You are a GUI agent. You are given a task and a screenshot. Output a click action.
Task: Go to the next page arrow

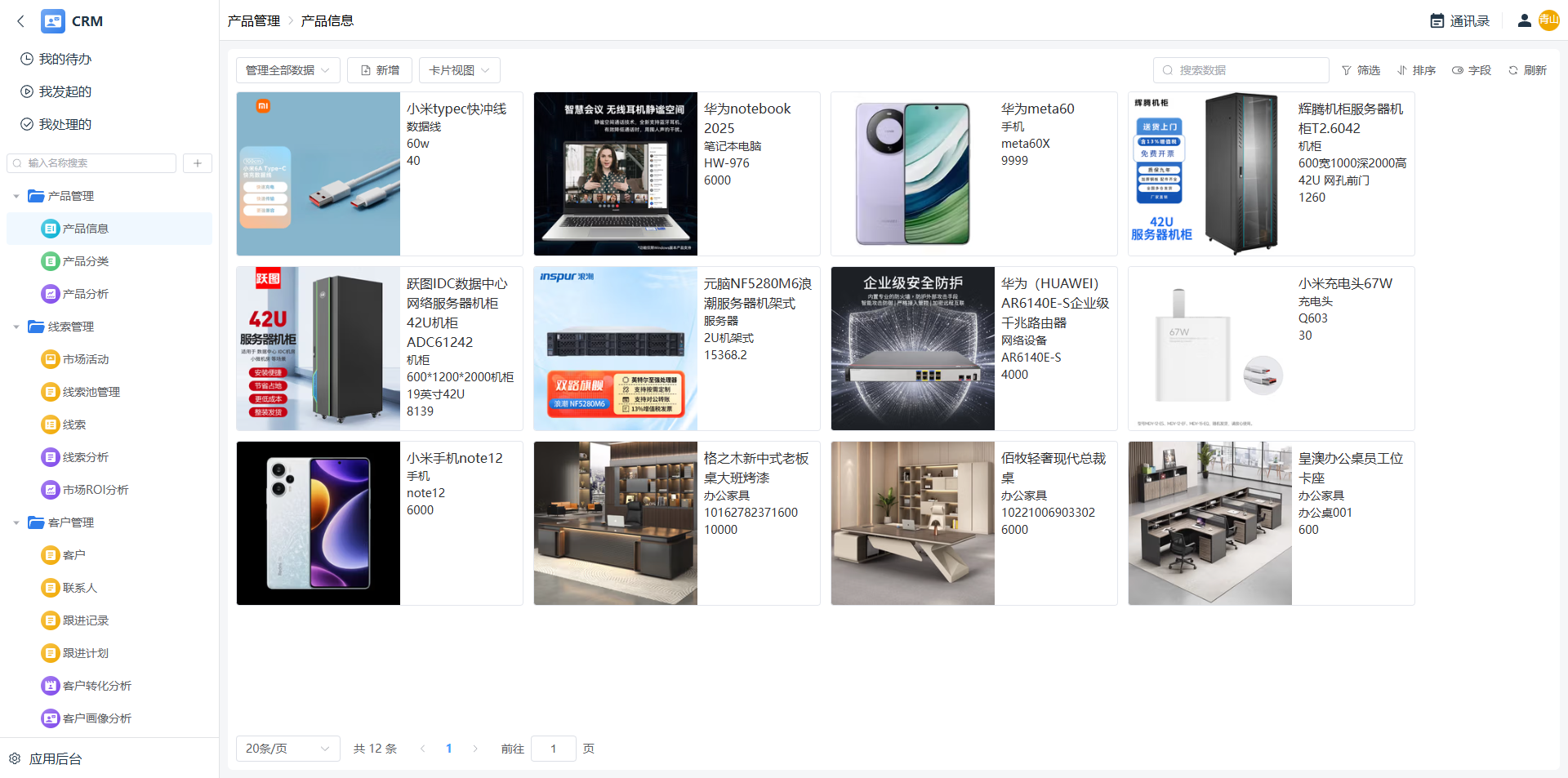[475, 749]
